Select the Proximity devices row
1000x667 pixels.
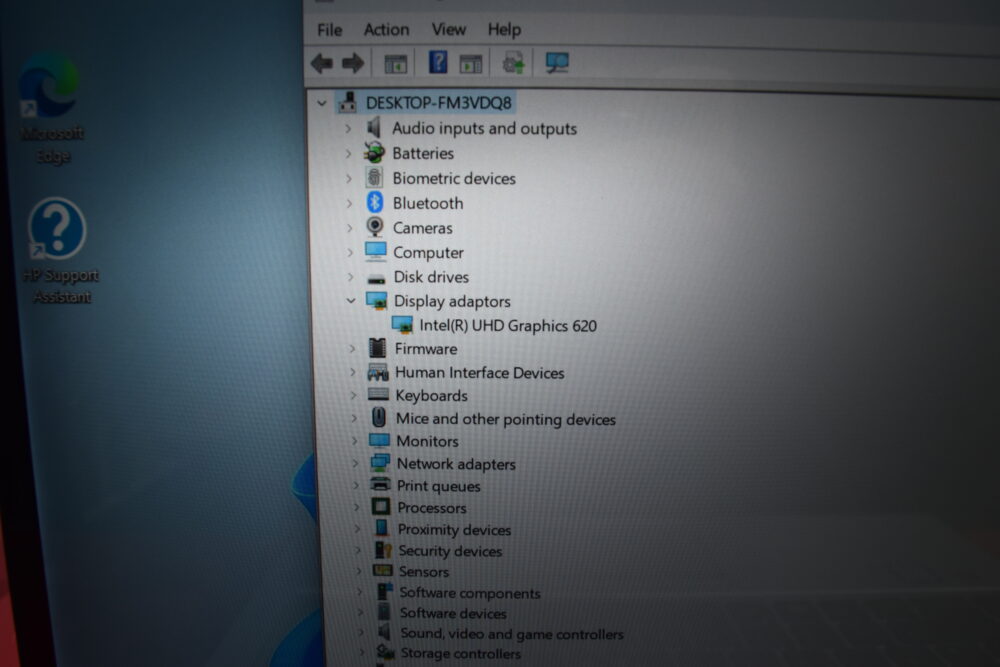tap(454, 530)
